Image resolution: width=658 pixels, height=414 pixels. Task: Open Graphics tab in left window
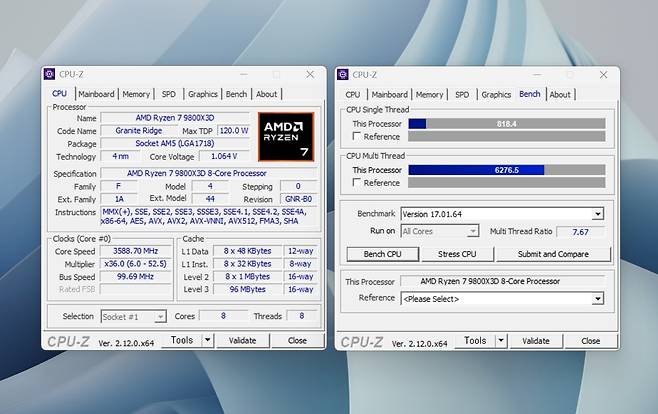[203, 94]
